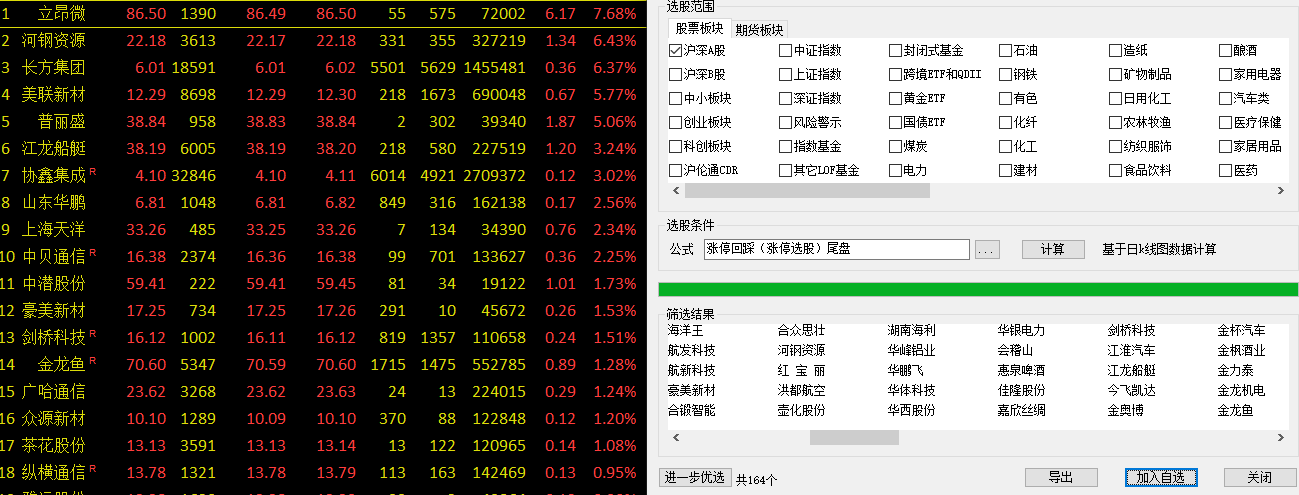Screen dimensions: 1299x495
Task: Tick the 农林牧渔 checkbox
Action: tap(1116, 122)
